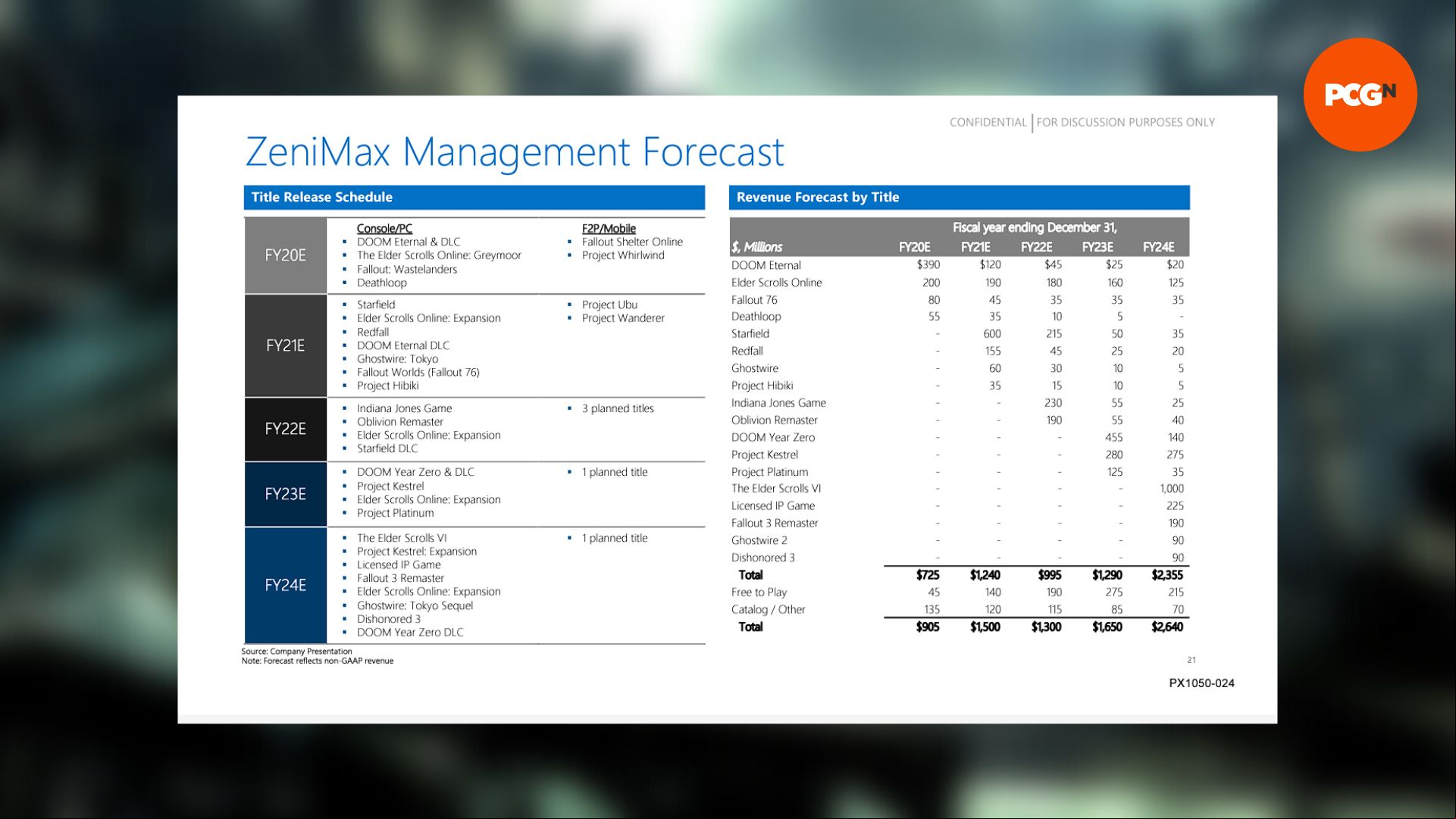Select the FY24E schedule block
Screen dimensions: 1456x819
[x=286, y=585]
